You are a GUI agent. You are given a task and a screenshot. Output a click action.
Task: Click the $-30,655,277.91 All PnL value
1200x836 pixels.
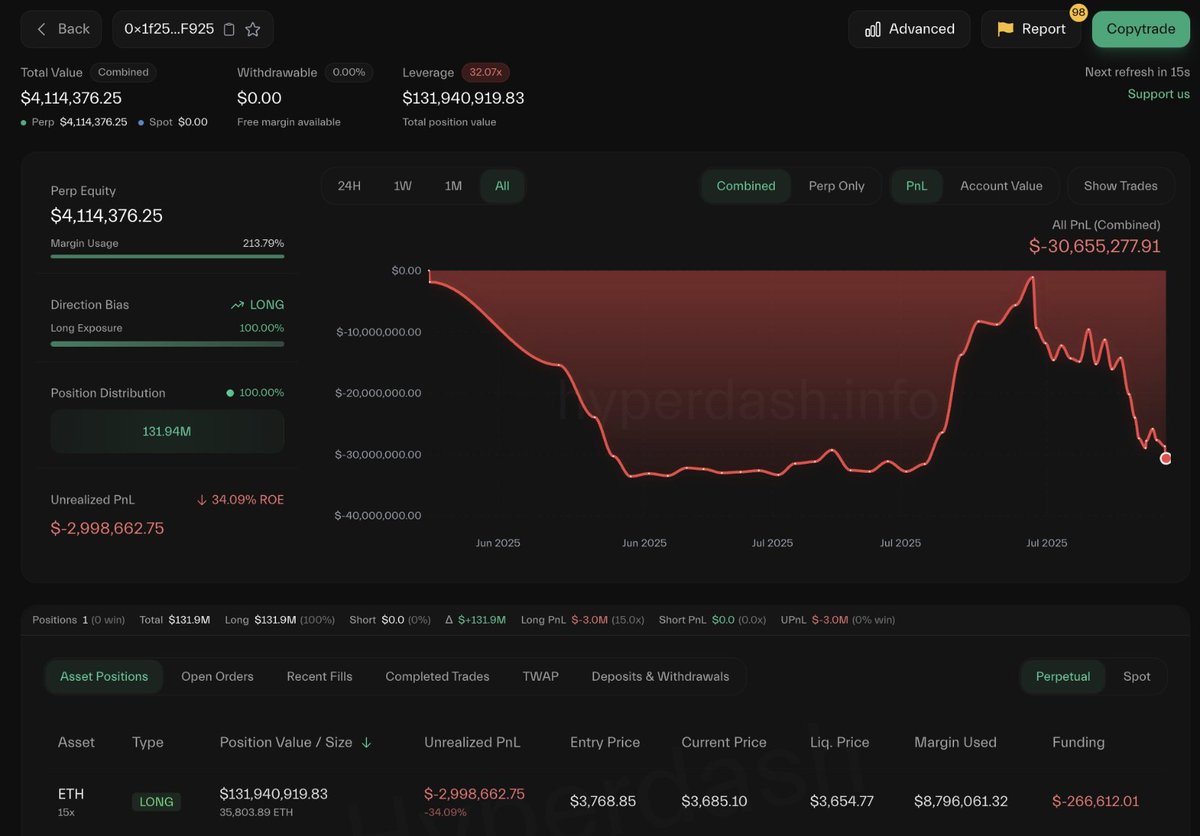pos(1095,246)
